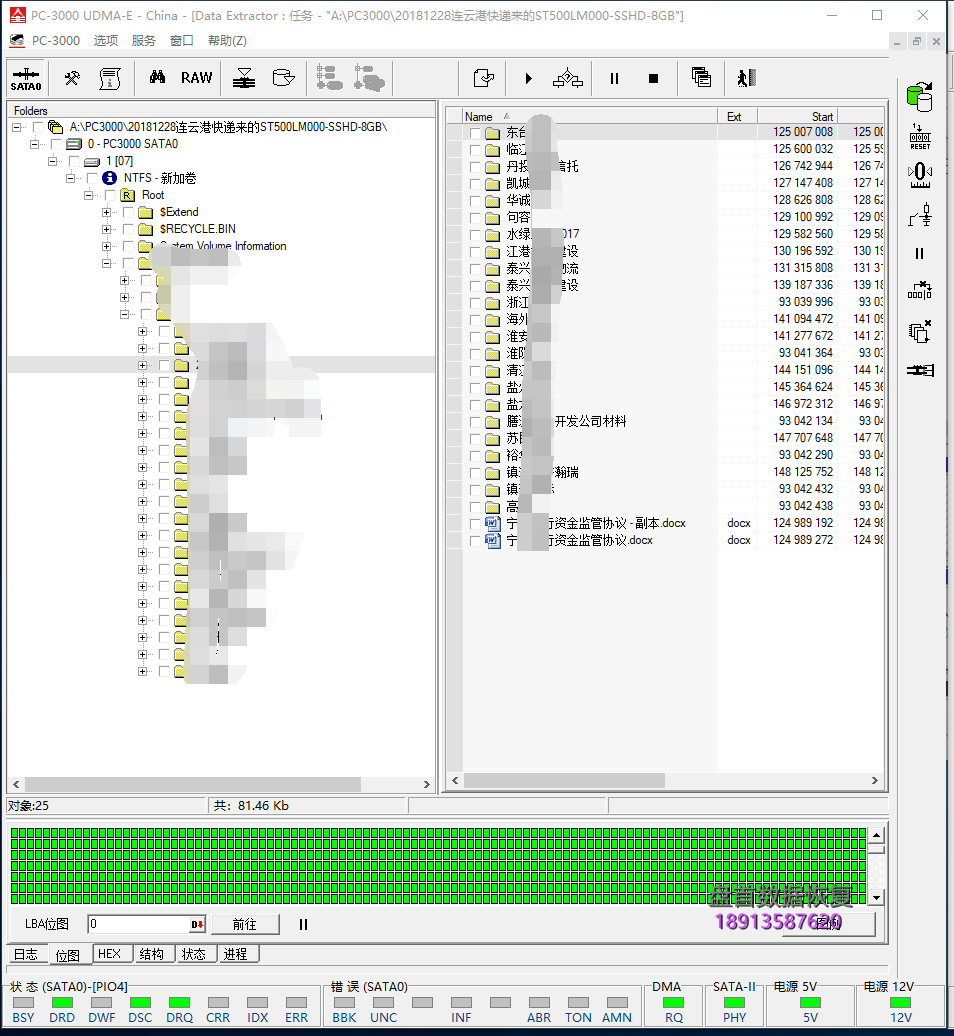
Task: Open the binoculars search tool
Action: tap(157, 78)
